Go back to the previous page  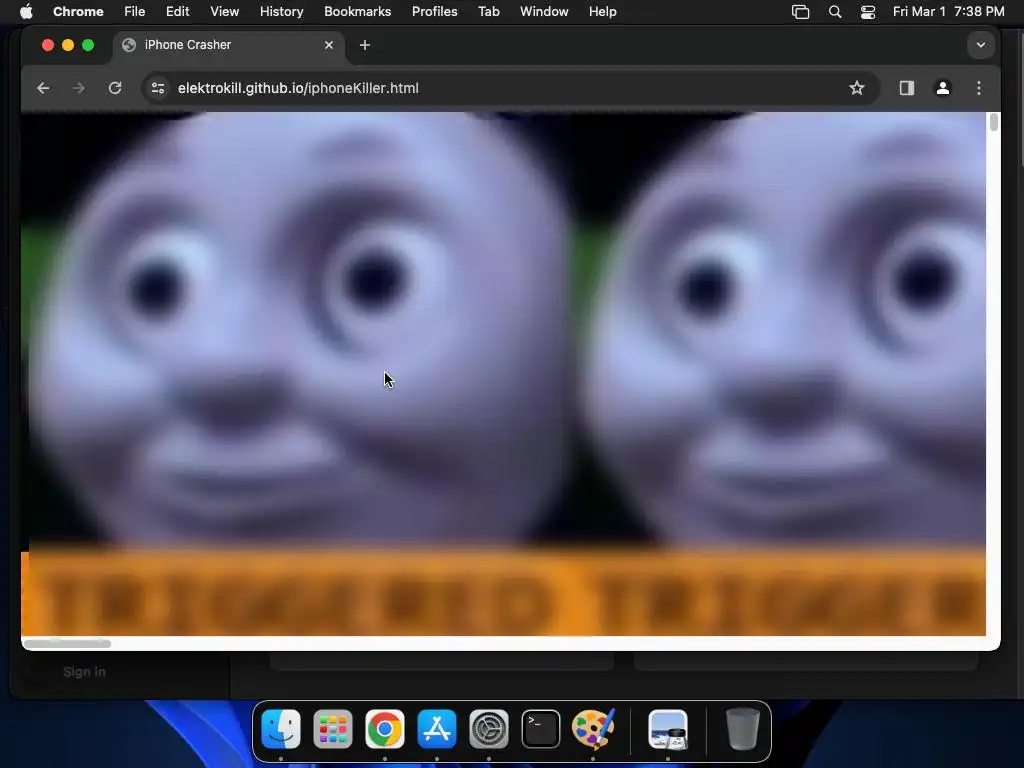[x=43, y=88]
